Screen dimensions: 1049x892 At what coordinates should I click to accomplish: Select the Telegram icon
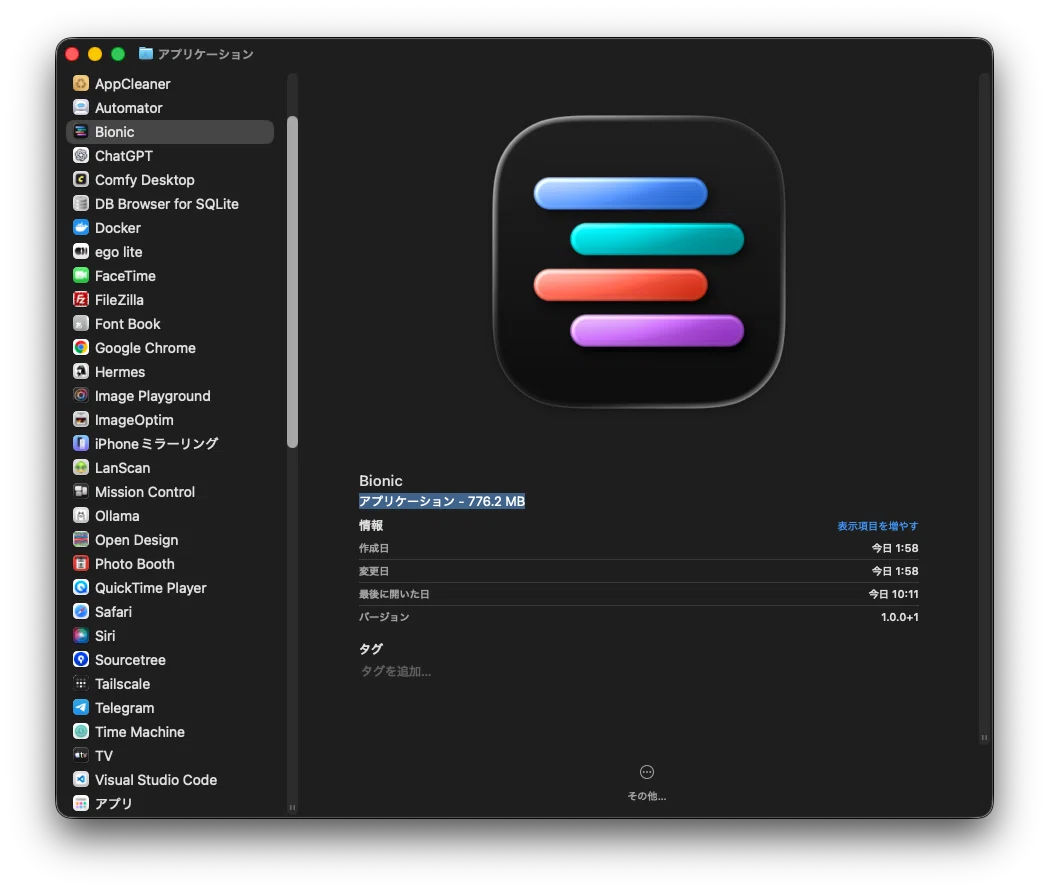coord(81,708)
